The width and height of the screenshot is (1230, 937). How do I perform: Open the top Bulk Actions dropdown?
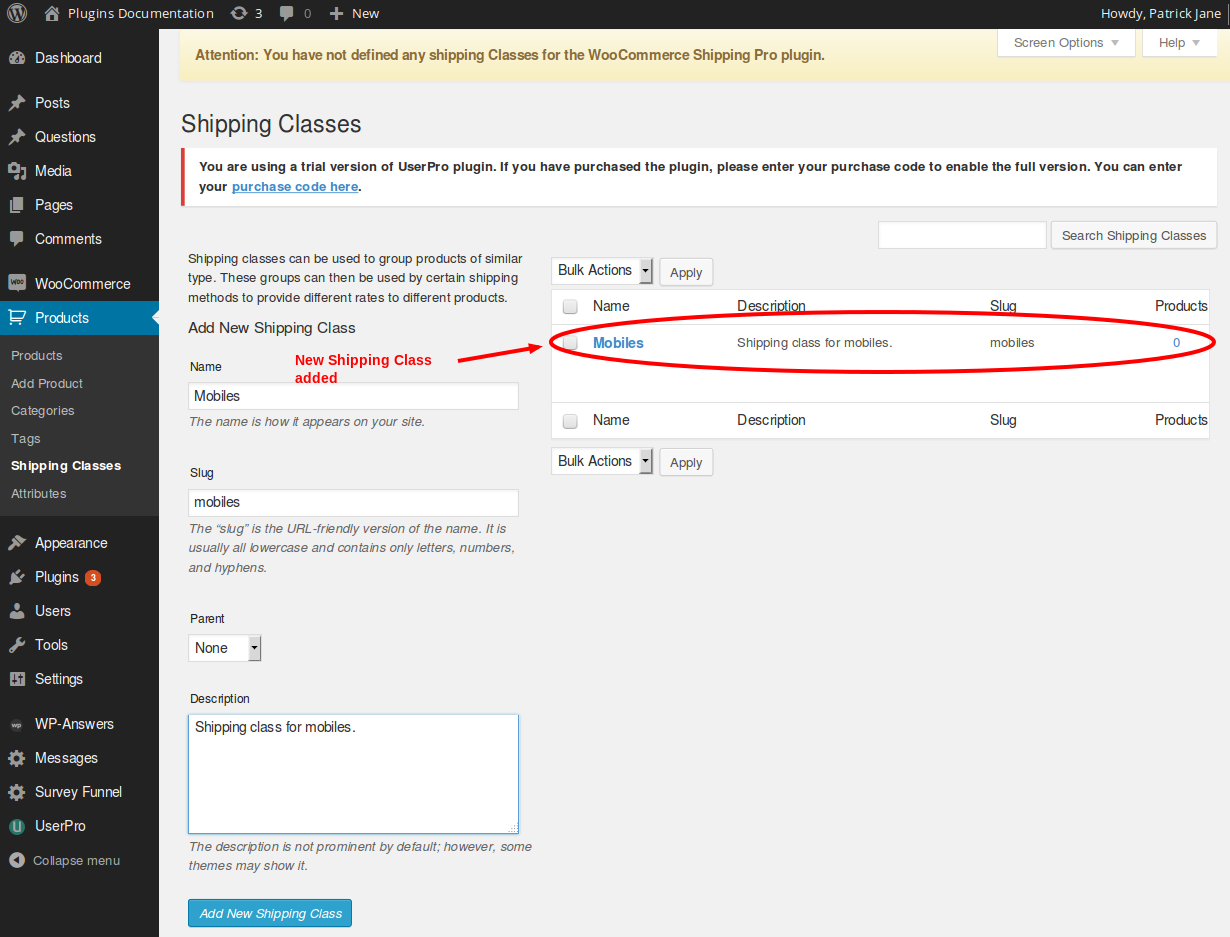point(602,271)
